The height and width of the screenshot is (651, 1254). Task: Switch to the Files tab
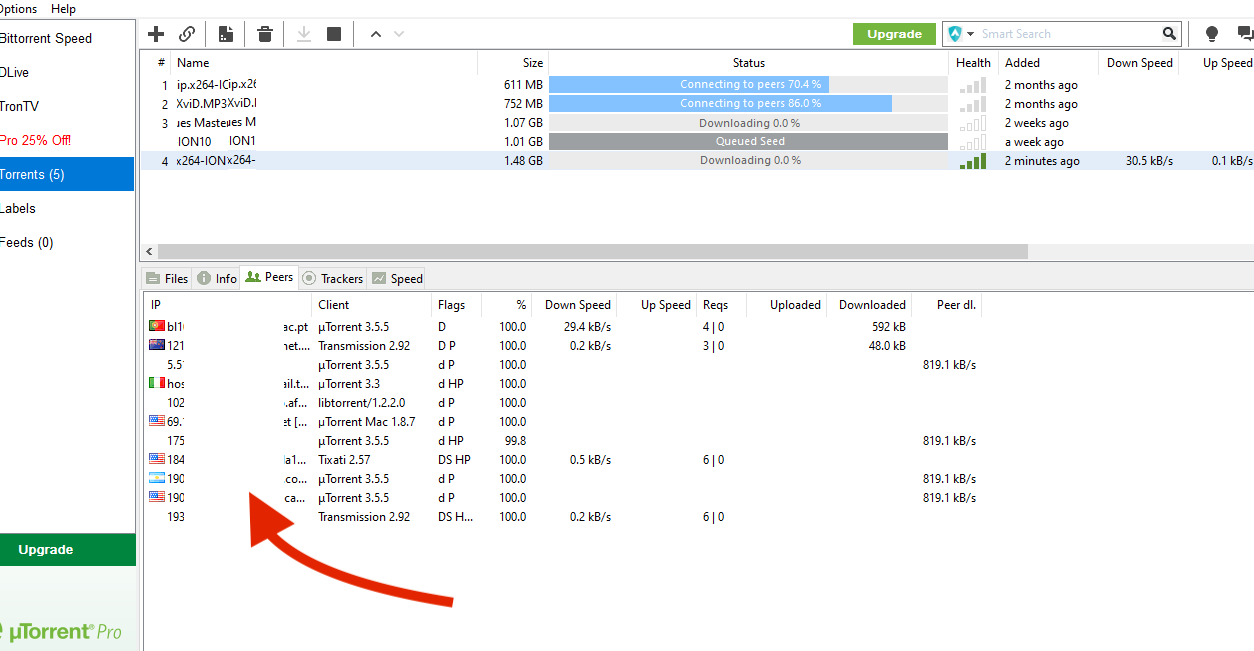167,278
